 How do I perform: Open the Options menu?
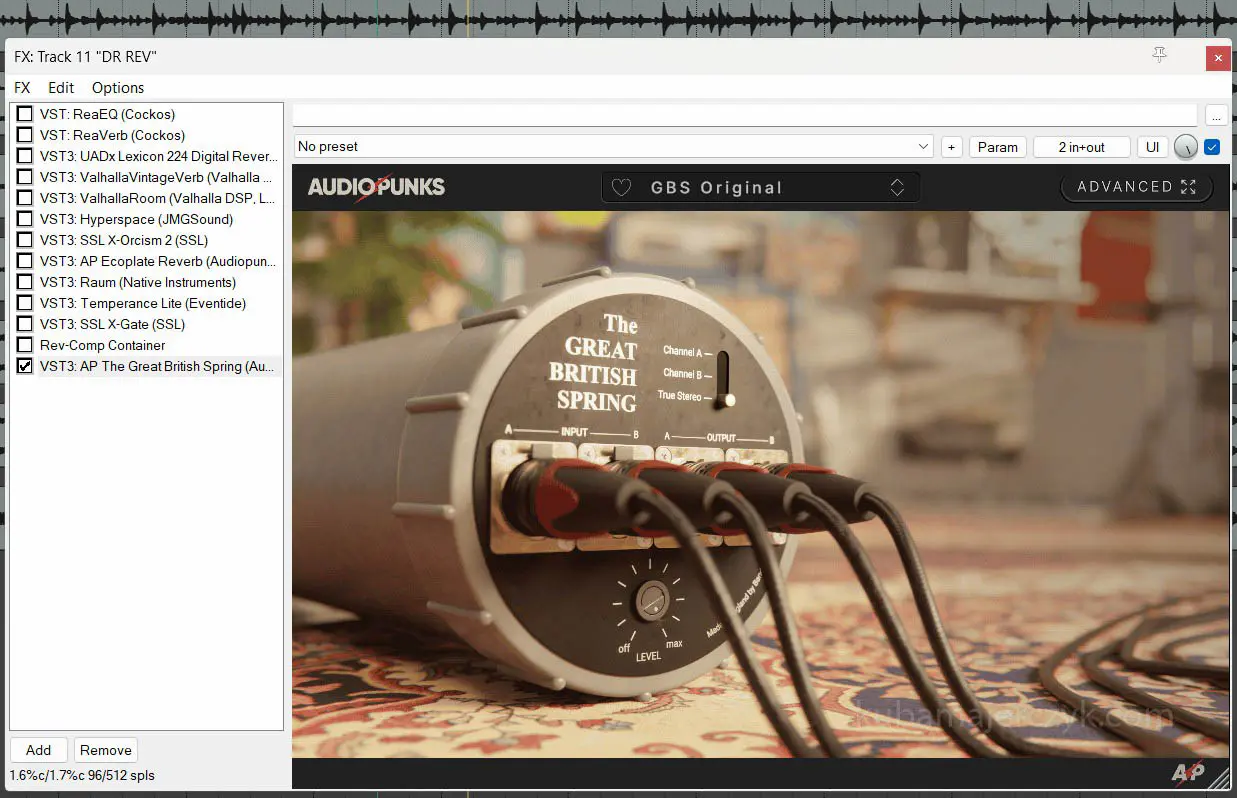pyautogui.click(x=118, y=88)
